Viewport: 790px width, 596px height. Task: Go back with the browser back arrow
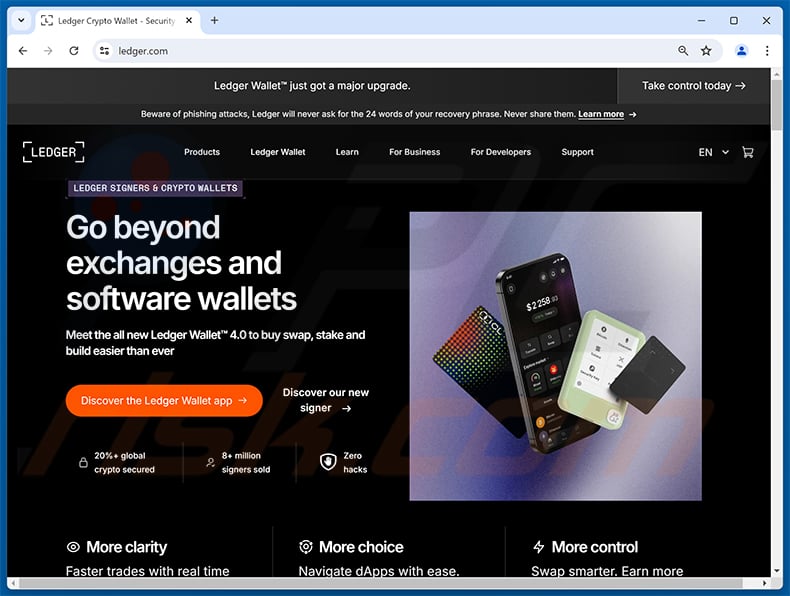pyautogui.click(x=23, y=51)
